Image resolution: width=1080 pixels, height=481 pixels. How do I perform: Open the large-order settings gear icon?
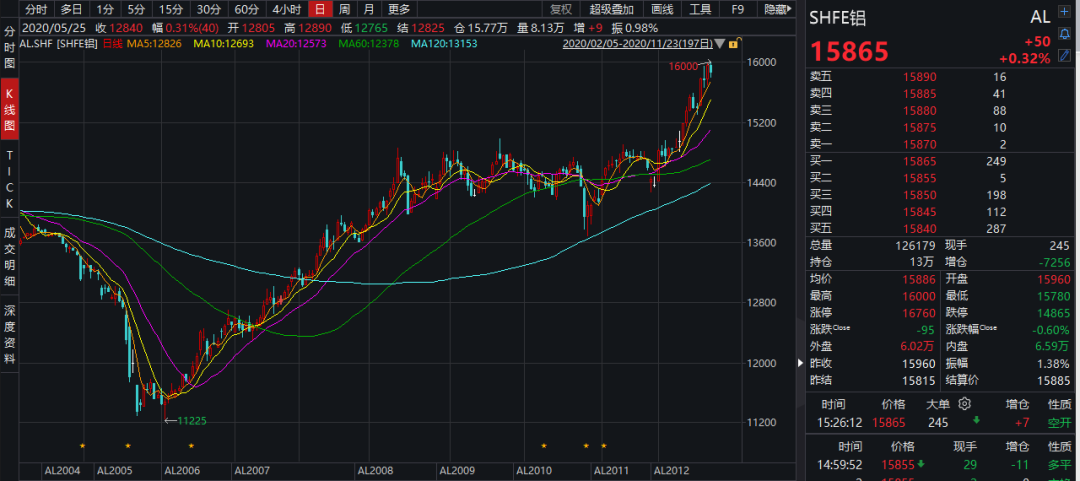tap(964, 404)
